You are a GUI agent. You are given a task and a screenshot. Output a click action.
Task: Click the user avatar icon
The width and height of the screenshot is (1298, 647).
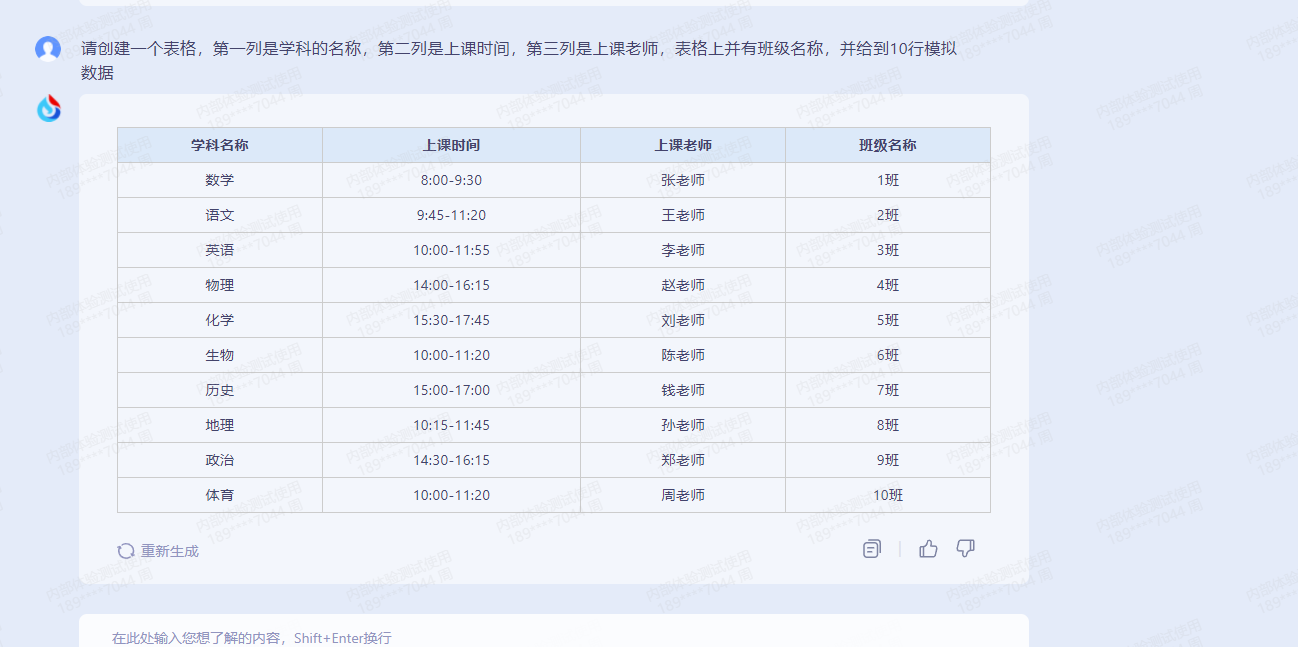[48, 49]
